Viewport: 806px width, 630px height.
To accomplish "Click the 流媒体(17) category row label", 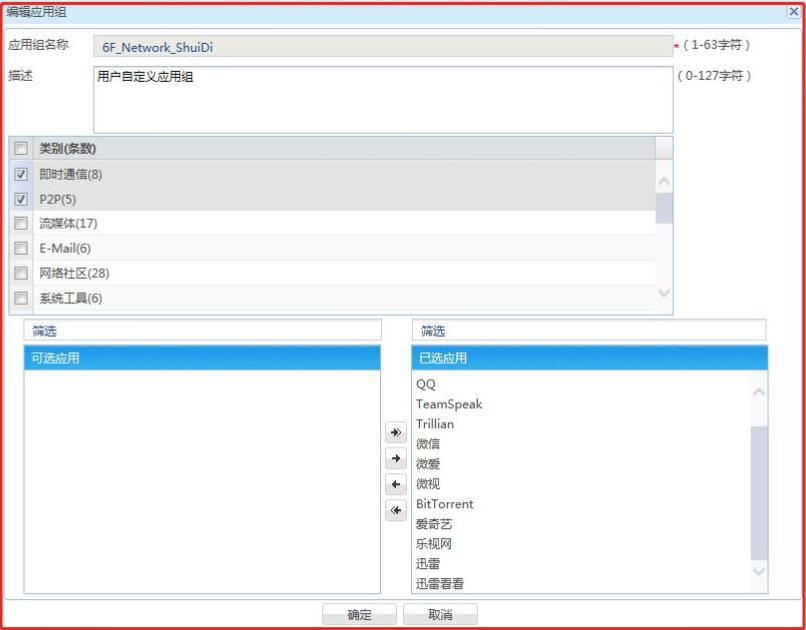I will point(68,223).
